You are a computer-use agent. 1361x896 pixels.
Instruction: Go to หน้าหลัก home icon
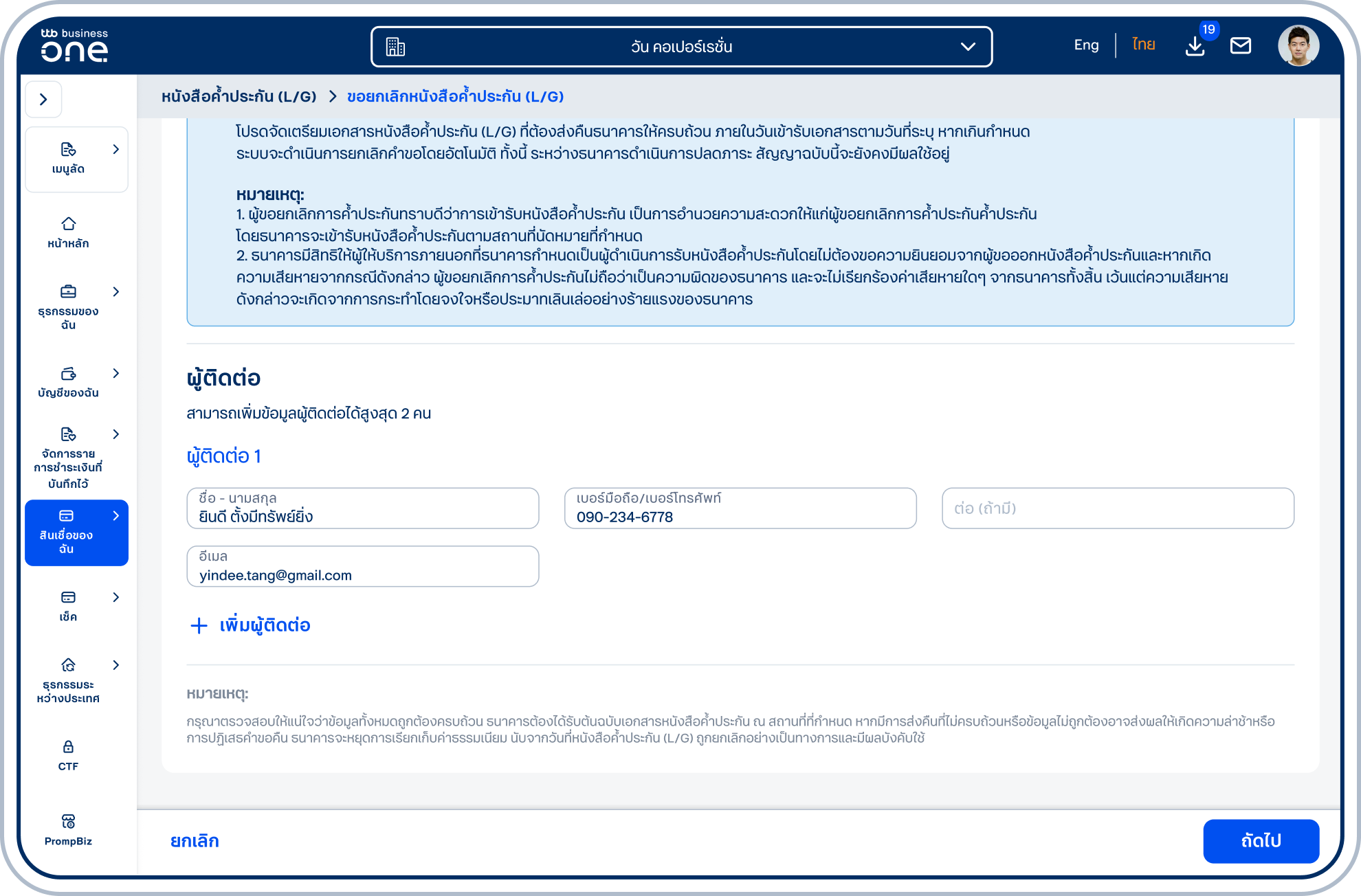68,224
